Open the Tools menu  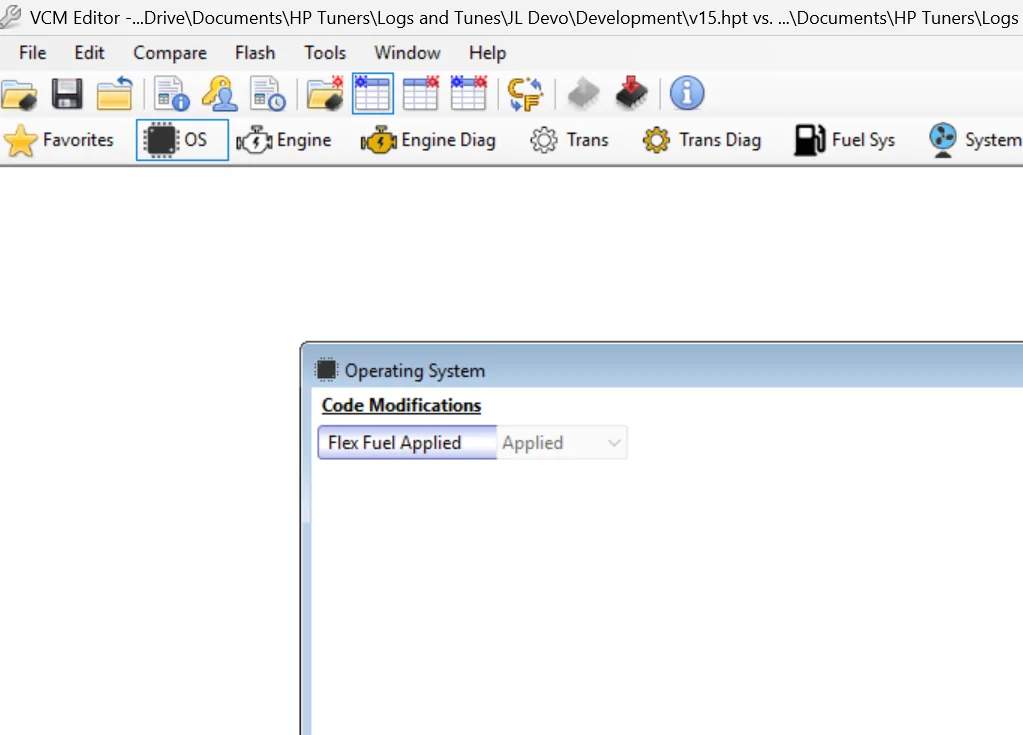pos(325,53)
